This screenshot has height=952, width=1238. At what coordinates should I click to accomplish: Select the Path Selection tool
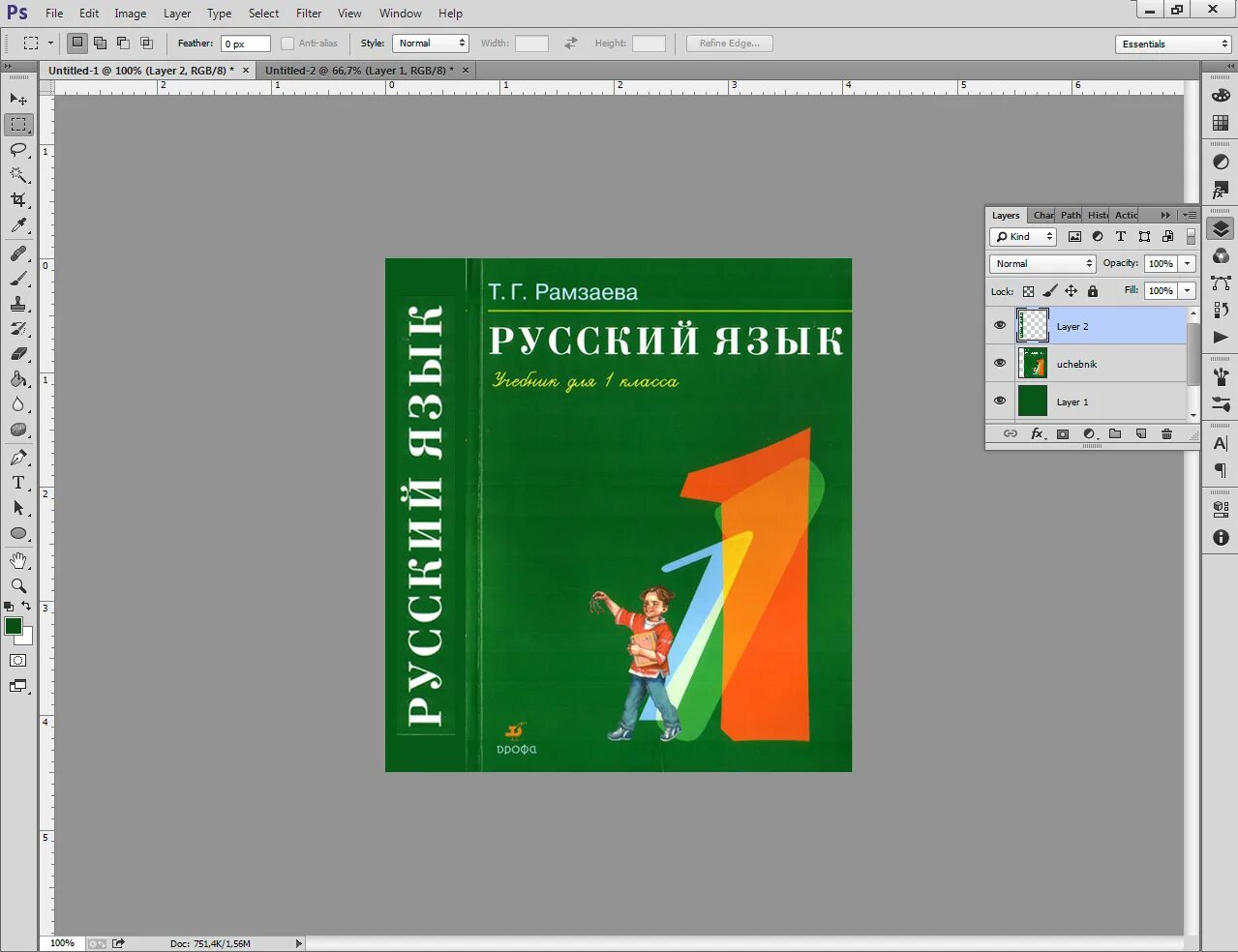coord(18,508)
